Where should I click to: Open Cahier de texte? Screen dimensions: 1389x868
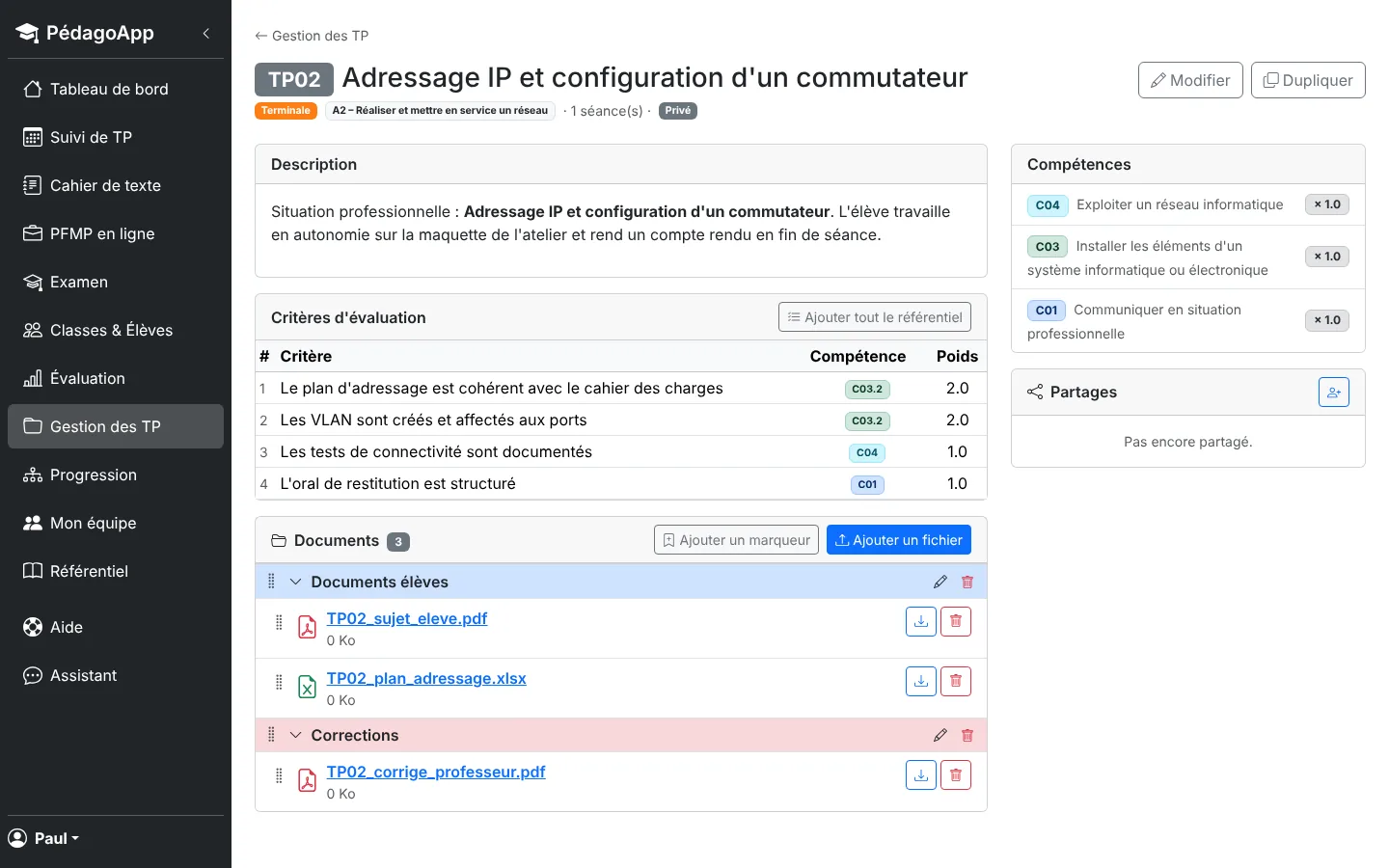[x=116, y=185]
